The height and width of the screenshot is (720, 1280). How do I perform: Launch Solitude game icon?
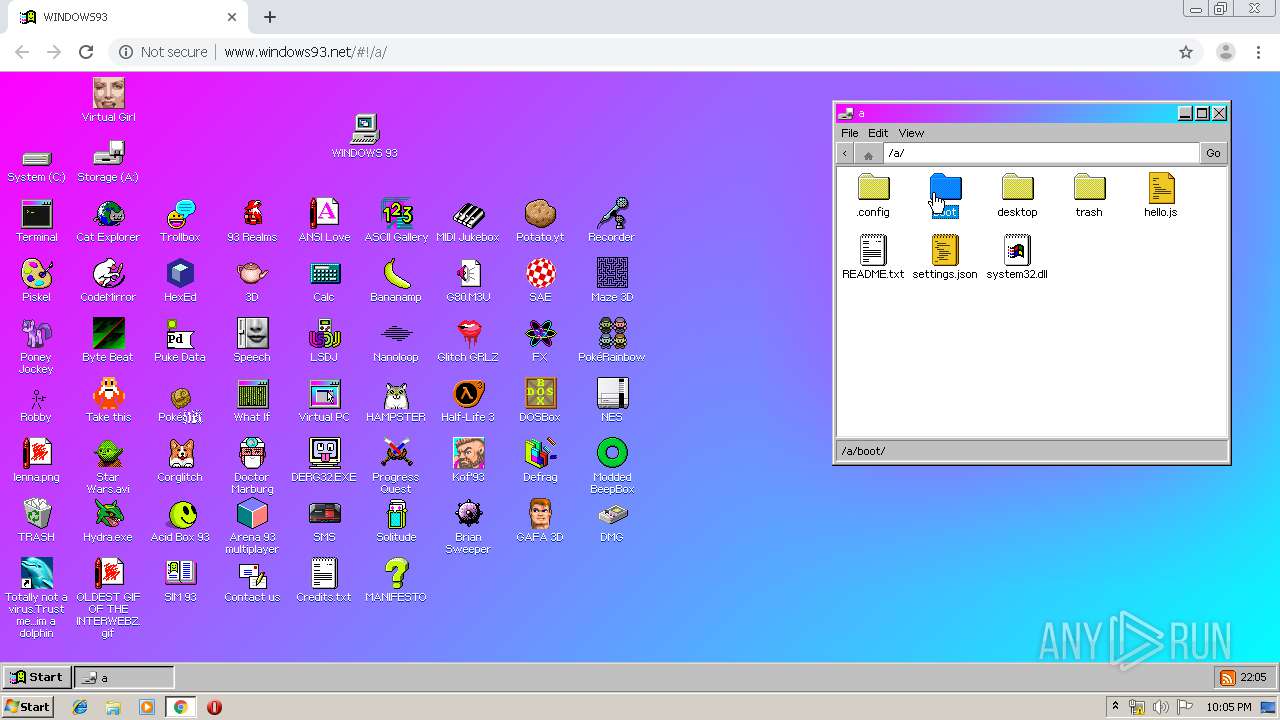point(396,521)
